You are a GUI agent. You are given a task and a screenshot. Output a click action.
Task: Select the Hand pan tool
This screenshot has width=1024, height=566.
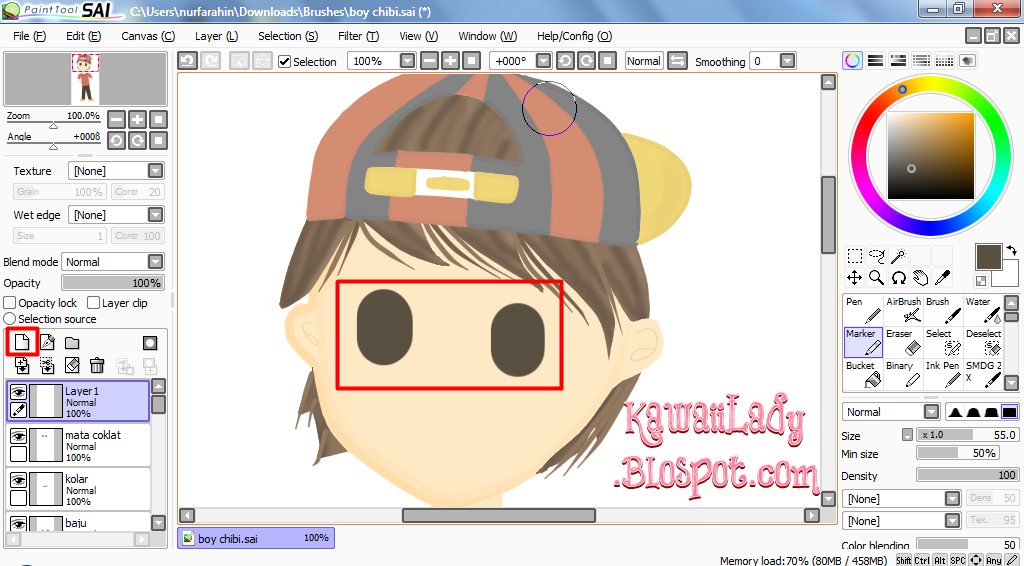coord(921,278)
